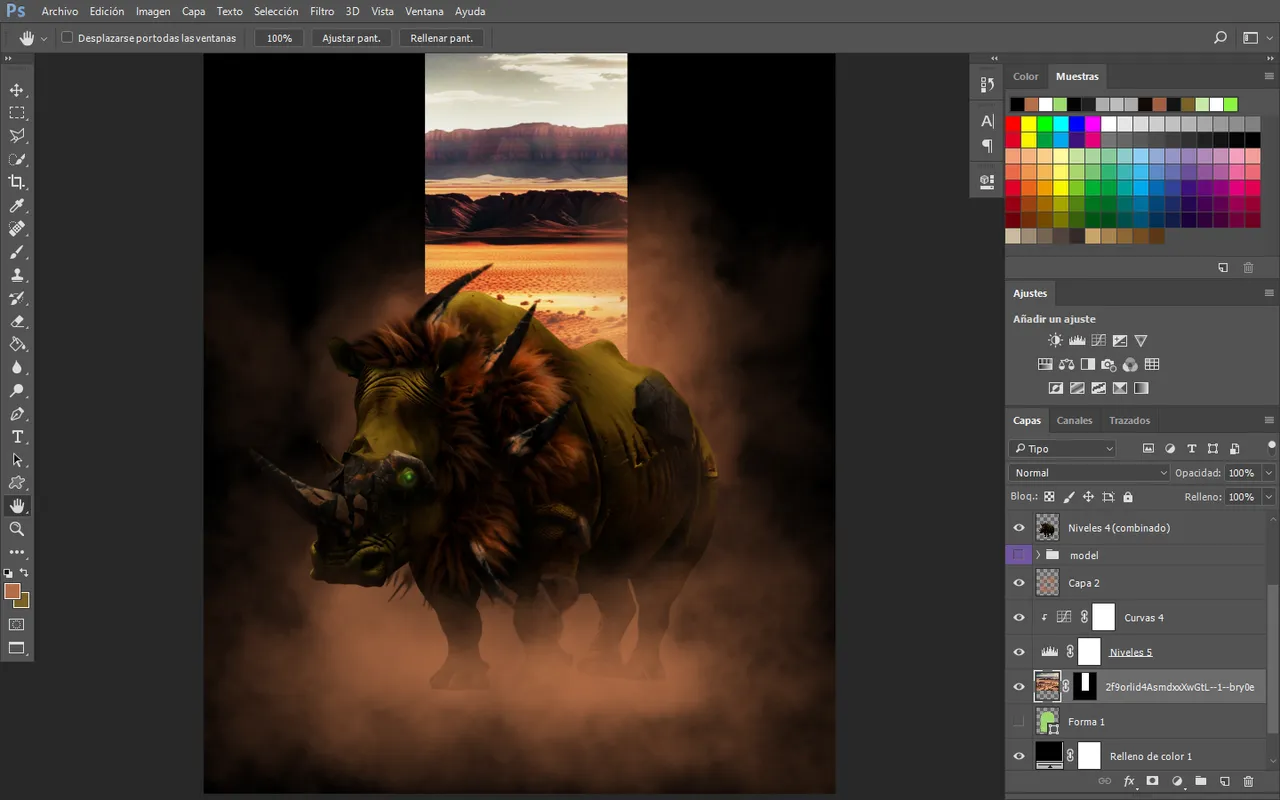Open the foreground color picker
This screenshot has width=1280, height=800.
[12, 591]
